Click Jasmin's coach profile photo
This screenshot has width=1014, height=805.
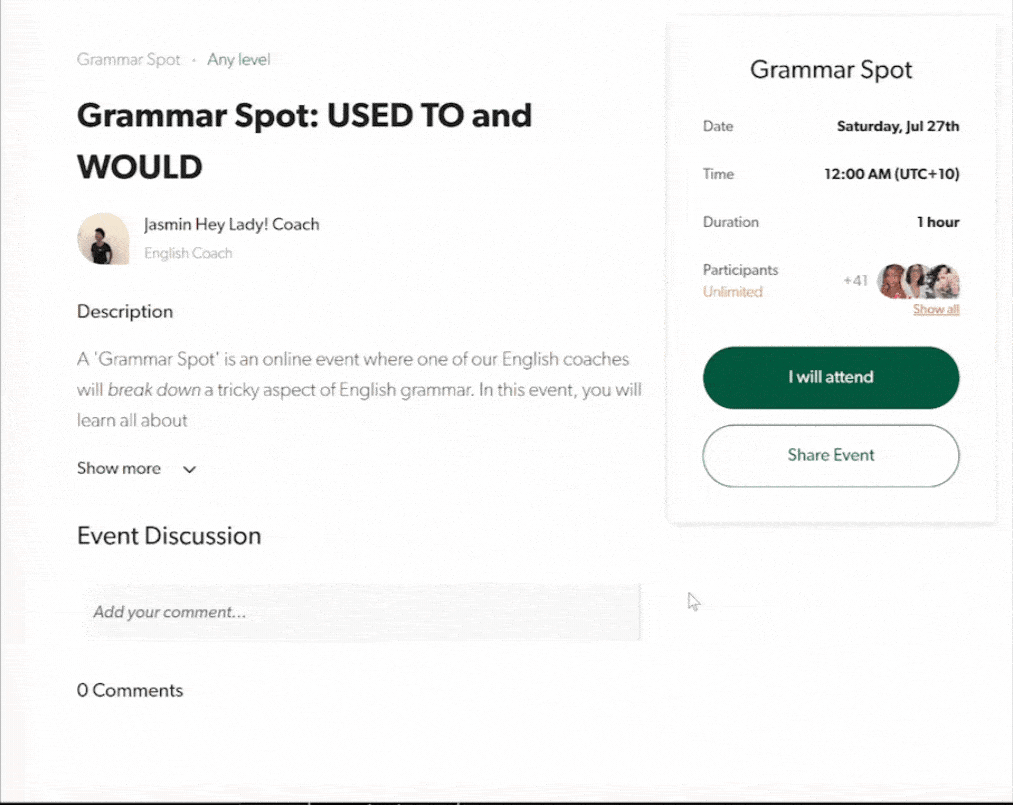(x=103, y=239)
